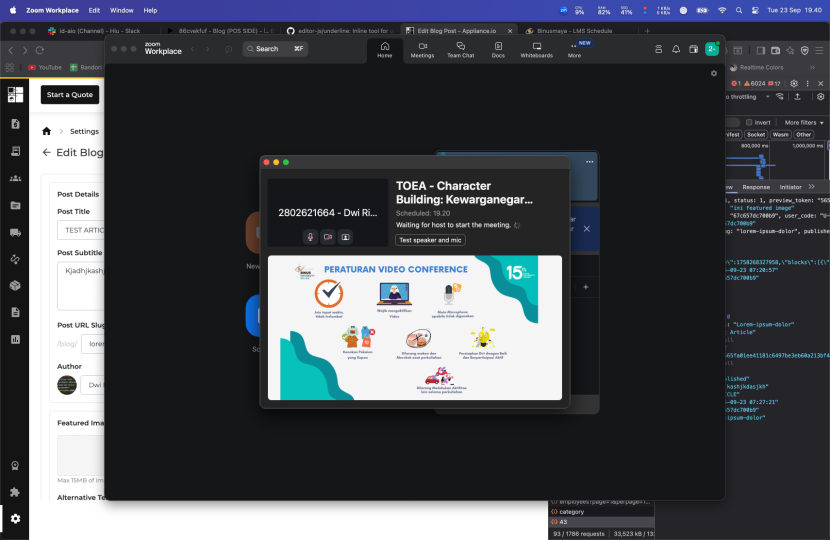The image size is (830, 540).
Task: Click Zoom history clock icon
Action: (x=228, y=49)
